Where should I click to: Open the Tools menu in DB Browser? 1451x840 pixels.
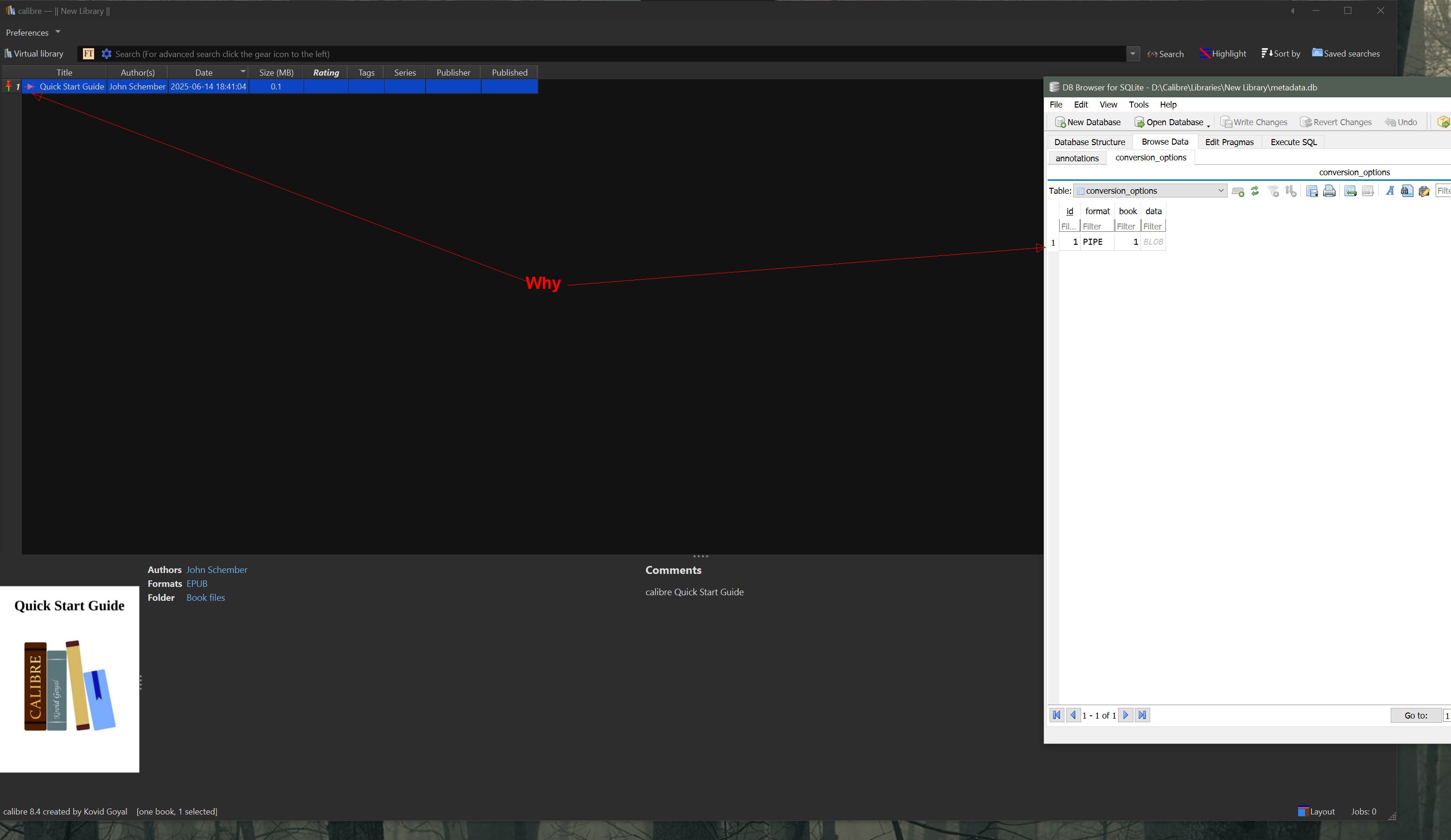click(x=1139, y=104)
